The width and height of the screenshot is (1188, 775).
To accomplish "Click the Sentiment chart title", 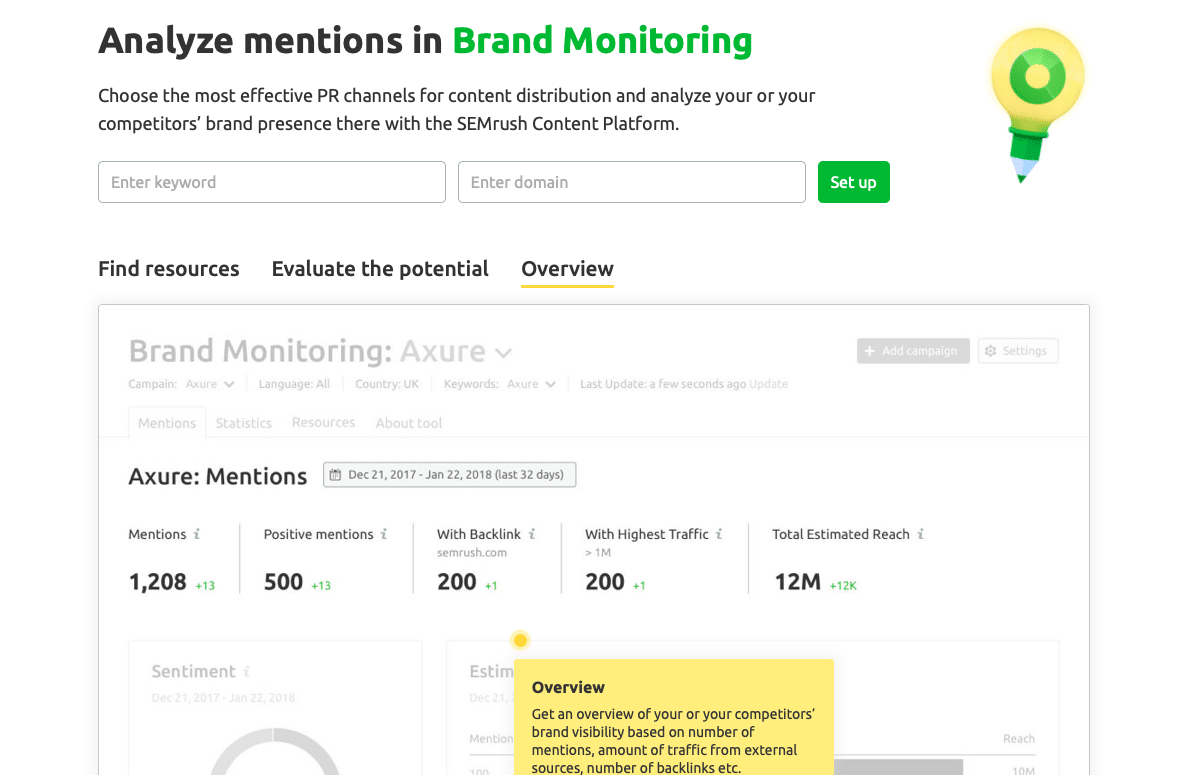I will [193, 671].
